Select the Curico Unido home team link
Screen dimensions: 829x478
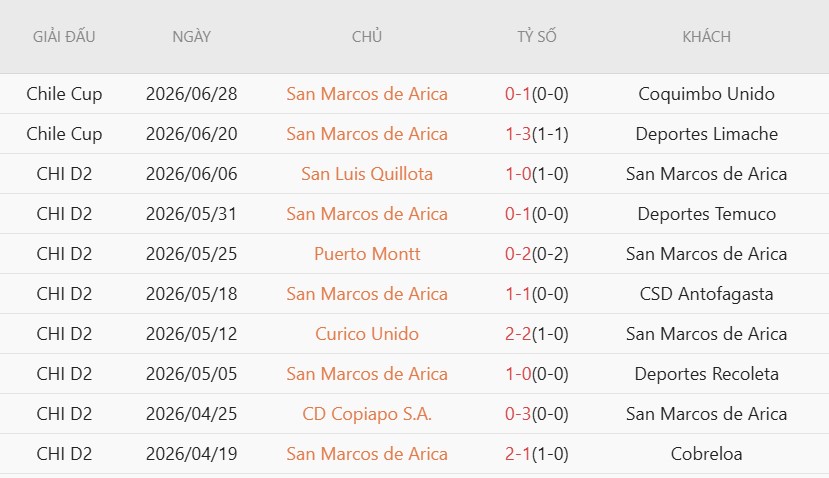pos(367,334)
